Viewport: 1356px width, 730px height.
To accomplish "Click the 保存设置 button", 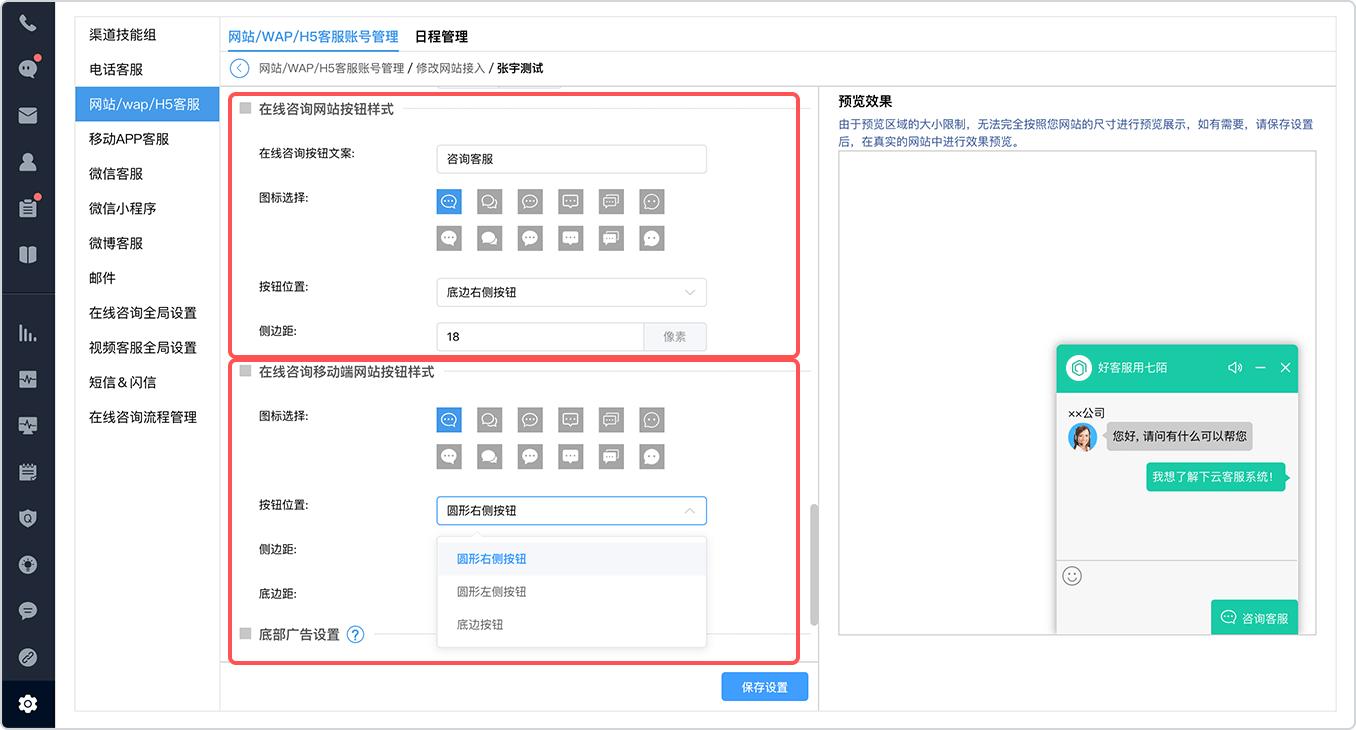I will 765,687.
